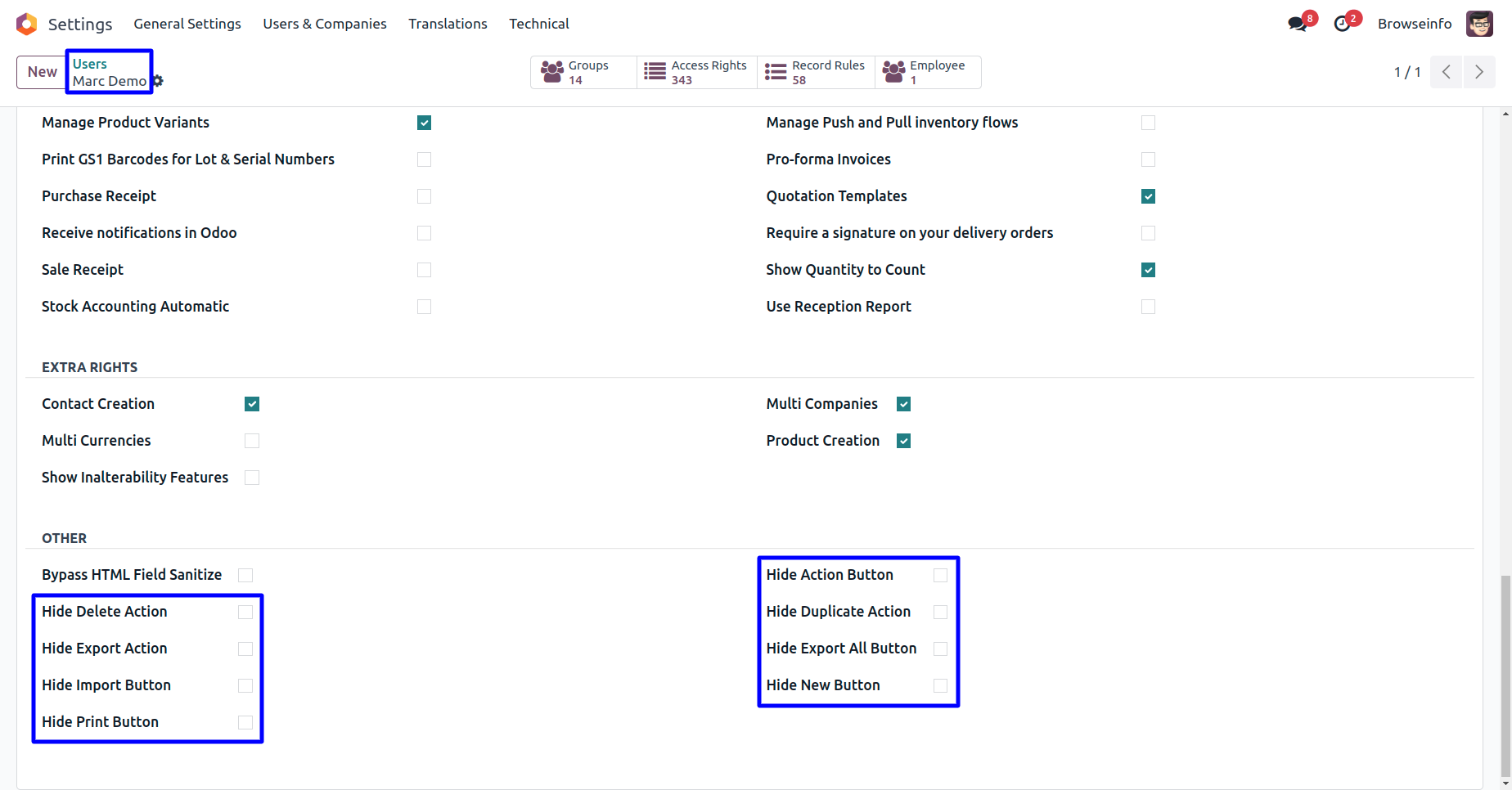Enable the Hide Export All Button checkbox
The image size is (1512, 790).
click(941, 649)
